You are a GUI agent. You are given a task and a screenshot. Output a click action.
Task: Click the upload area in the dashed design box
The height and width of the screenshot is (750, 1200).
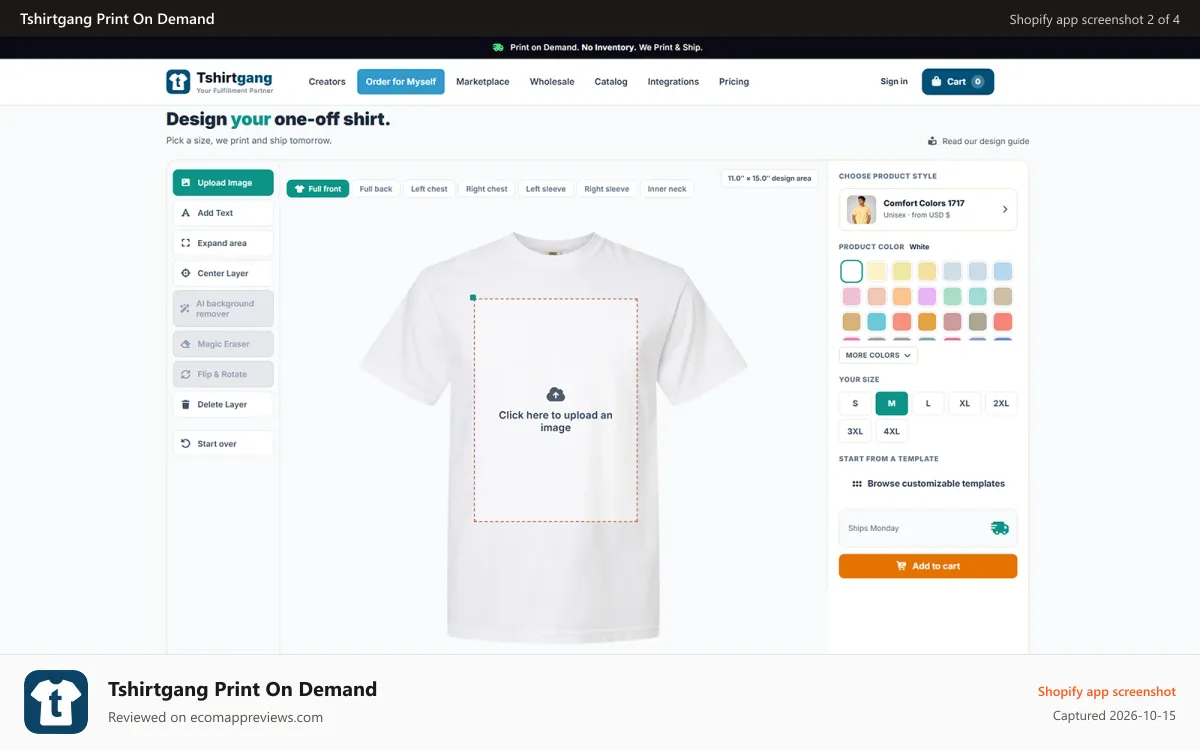tap(555, 410)
